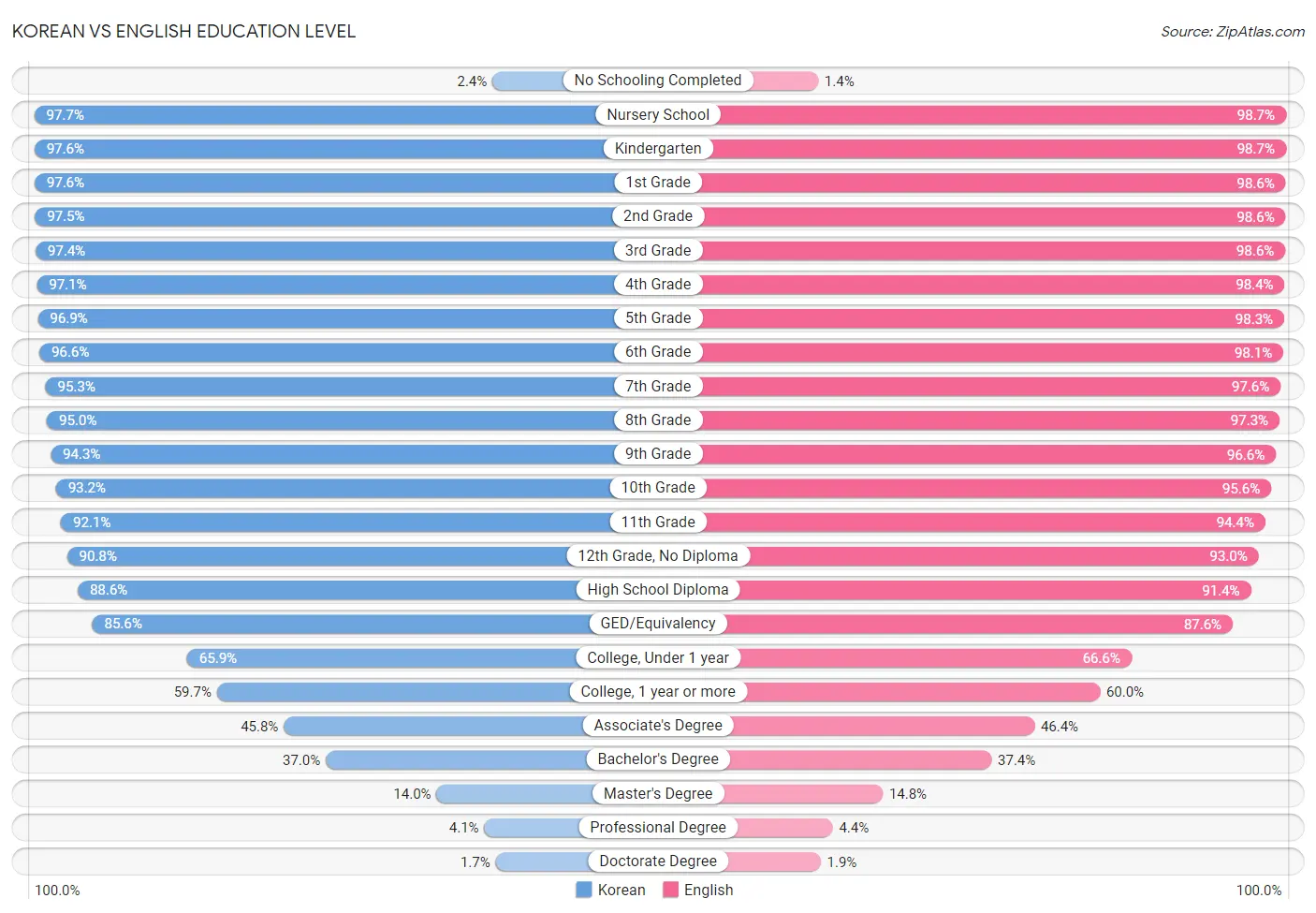Click the Korean legend label
The height and width of the screenshot is (913, 1316).
coord(621,890)
